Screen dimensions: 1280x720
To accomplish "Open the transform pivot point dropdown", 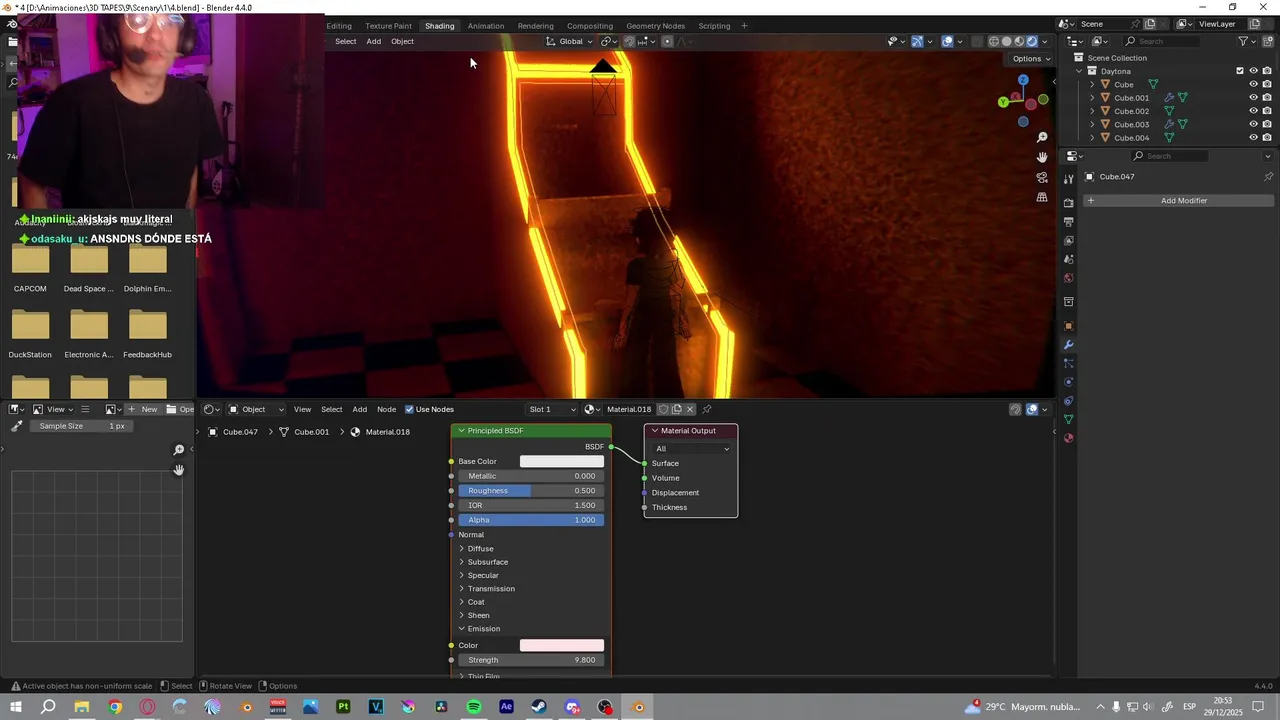I will coord(609,41).
